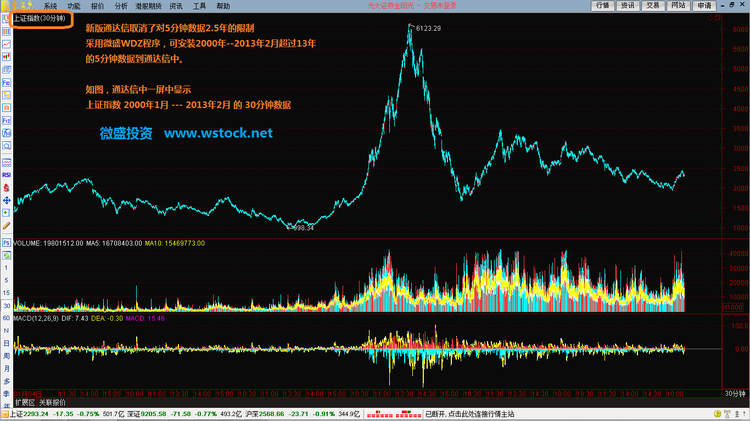The image size is (750, 421).
Task: Click the 网站 button
Action: [678, 6]
